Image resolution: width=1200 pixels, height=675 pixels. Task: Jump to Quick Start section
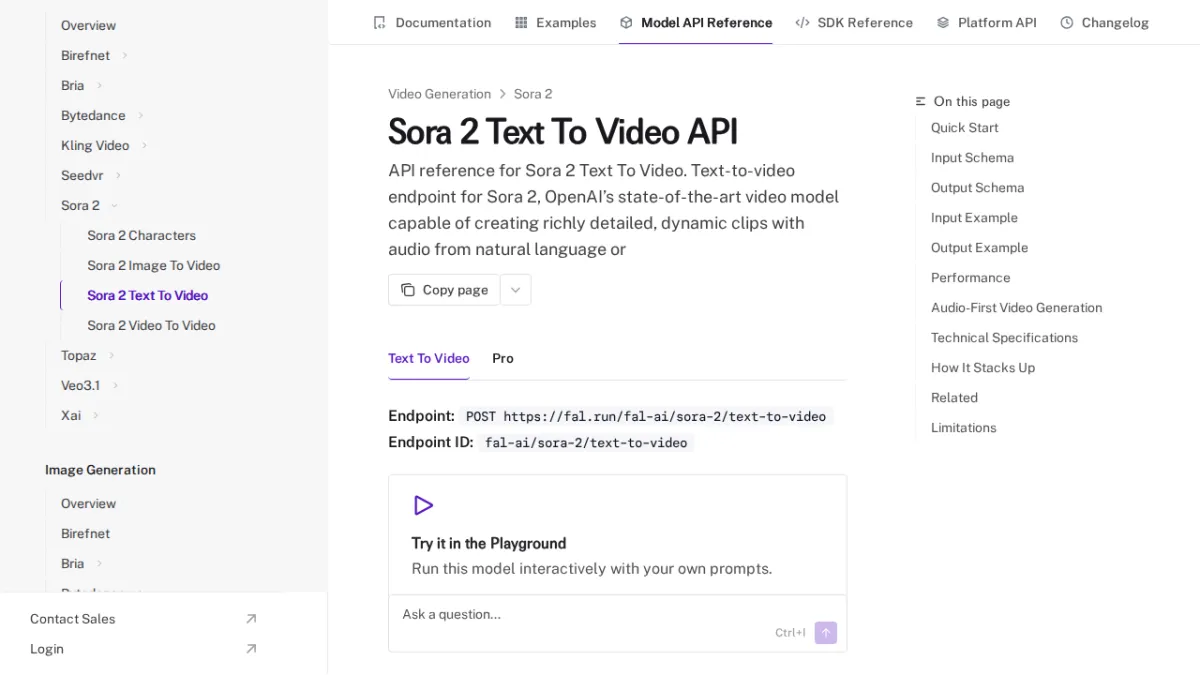tap(964, 127)
